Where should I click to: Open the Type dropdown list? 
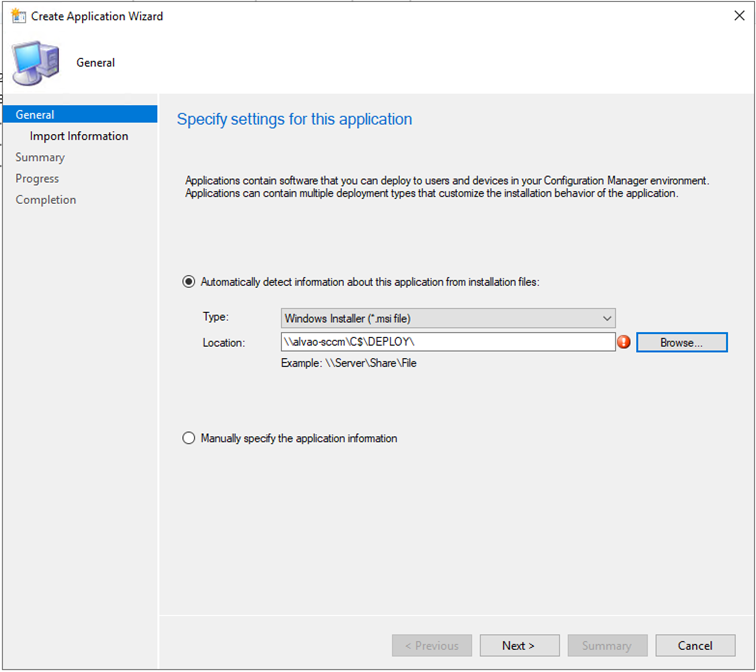pyautogui.click(x=448, y=318)
